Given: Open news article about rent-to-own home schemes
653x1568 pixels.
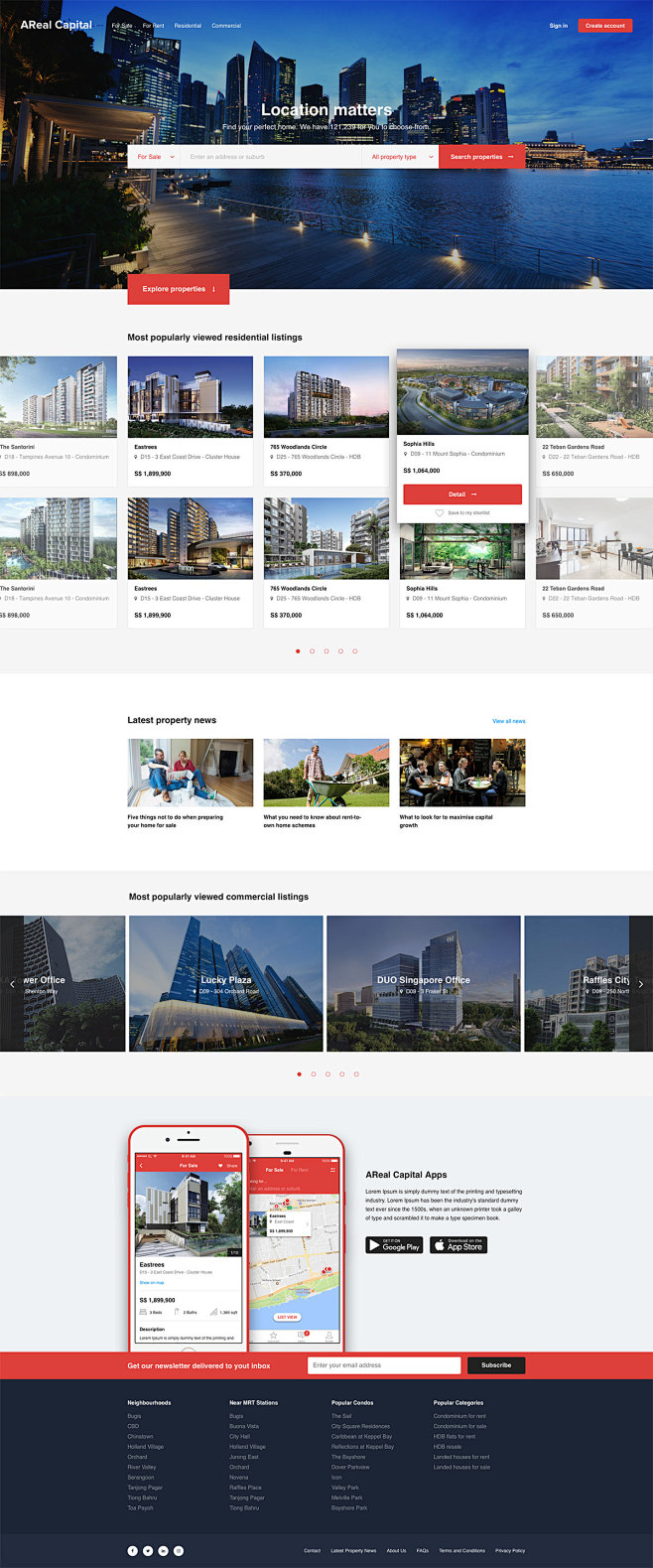Looking at the screenshot, I should coord(326,784).
